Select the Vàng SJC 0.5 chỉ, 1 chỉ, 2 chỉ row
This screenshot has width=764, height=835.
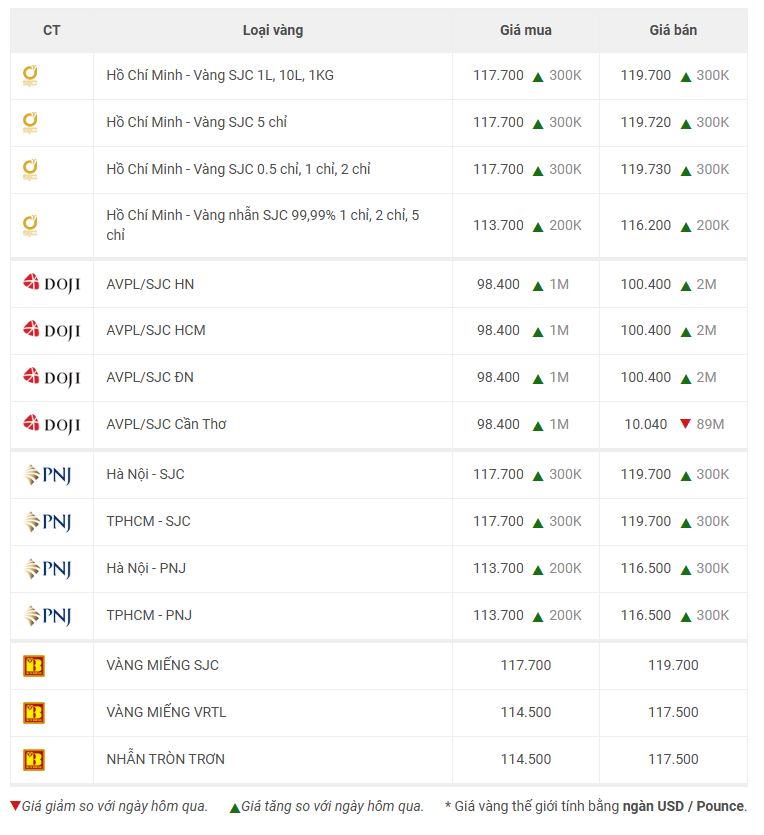238,169
